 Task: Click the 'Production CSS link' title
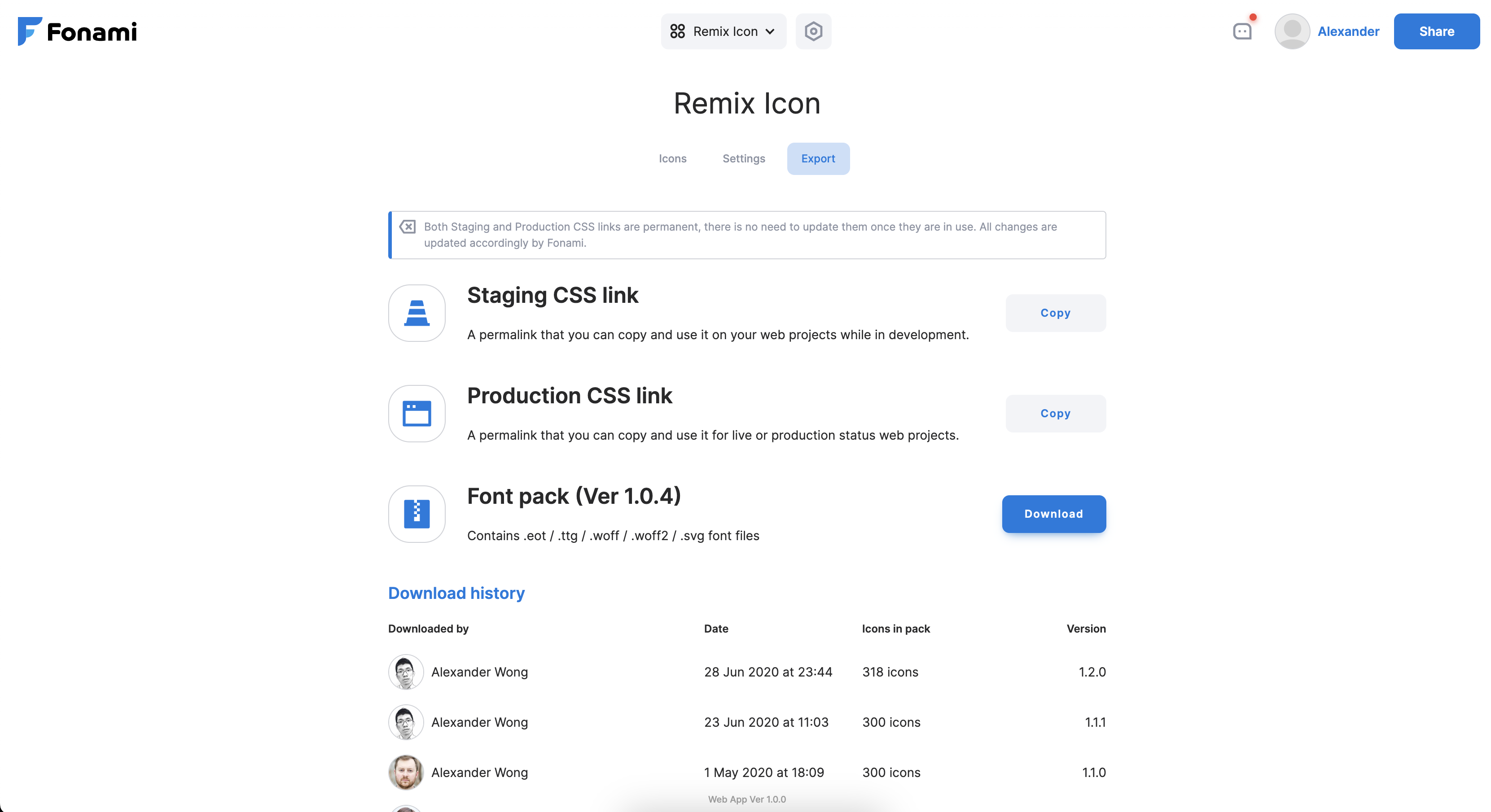[x=570, y=396]
